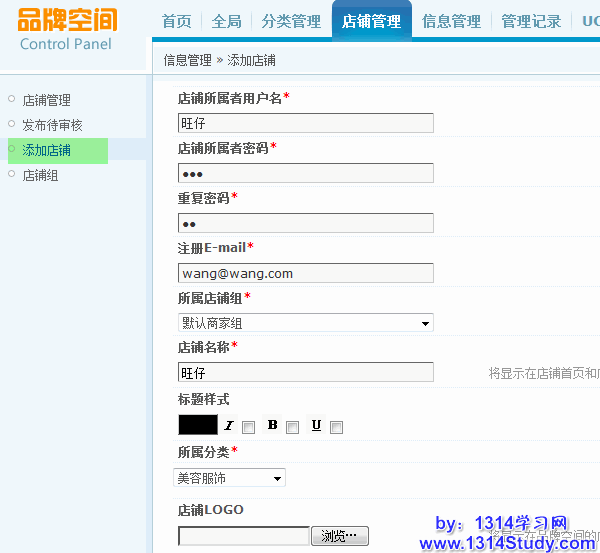
Task: Open the 所属分类 dropdown
Action: (x=230, y=478)
